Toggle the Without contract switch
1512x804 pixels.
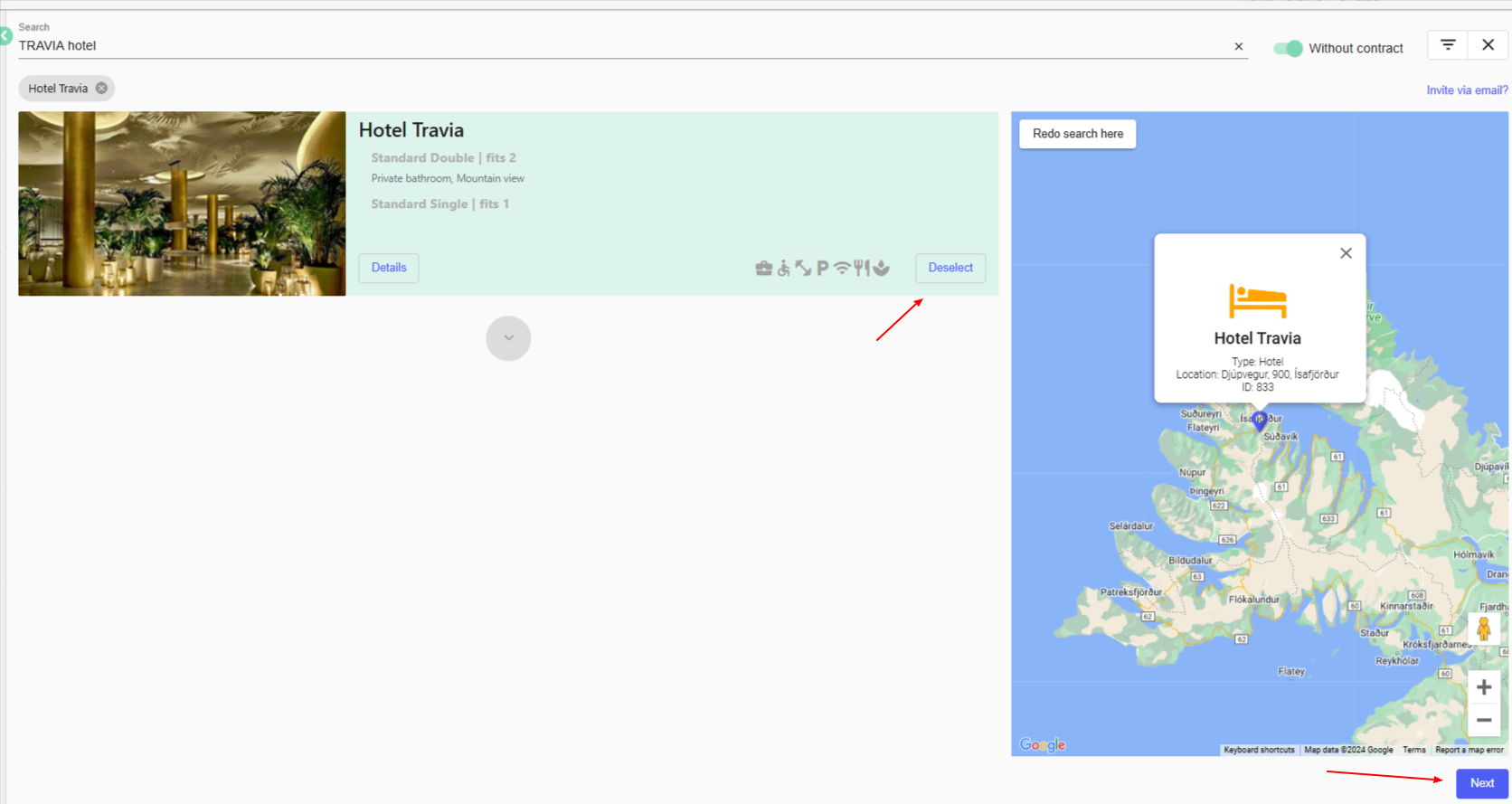tap(1288, 48)
